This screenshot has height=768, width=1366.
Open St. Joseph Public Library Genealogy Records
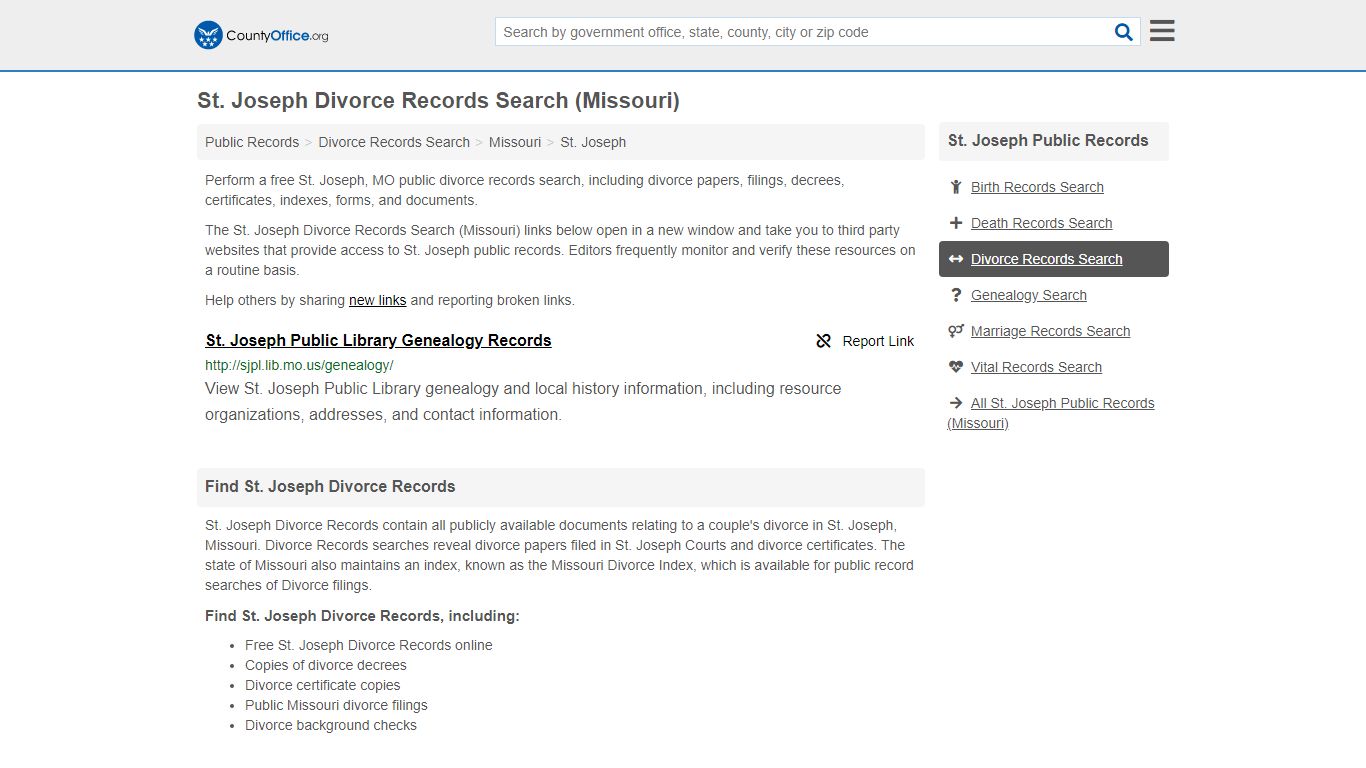coord(378,340)
